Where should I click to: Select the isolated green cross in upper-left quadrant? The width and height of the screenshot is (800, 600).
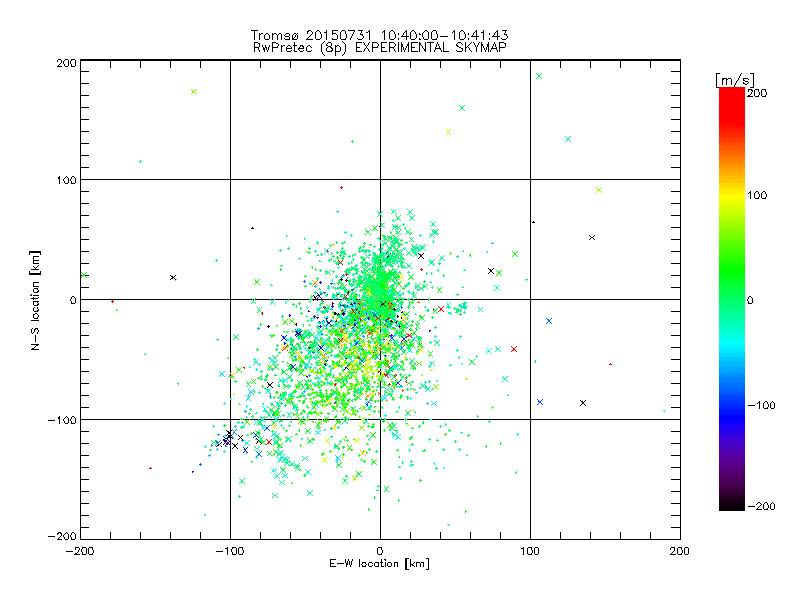(194, 91)
